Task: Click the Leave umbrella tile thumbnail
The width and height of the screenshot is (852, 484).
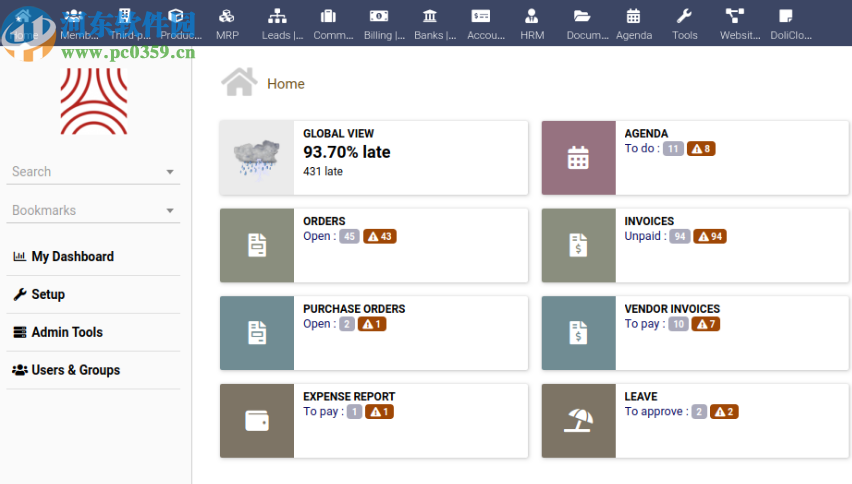Action: pos(579,421)
